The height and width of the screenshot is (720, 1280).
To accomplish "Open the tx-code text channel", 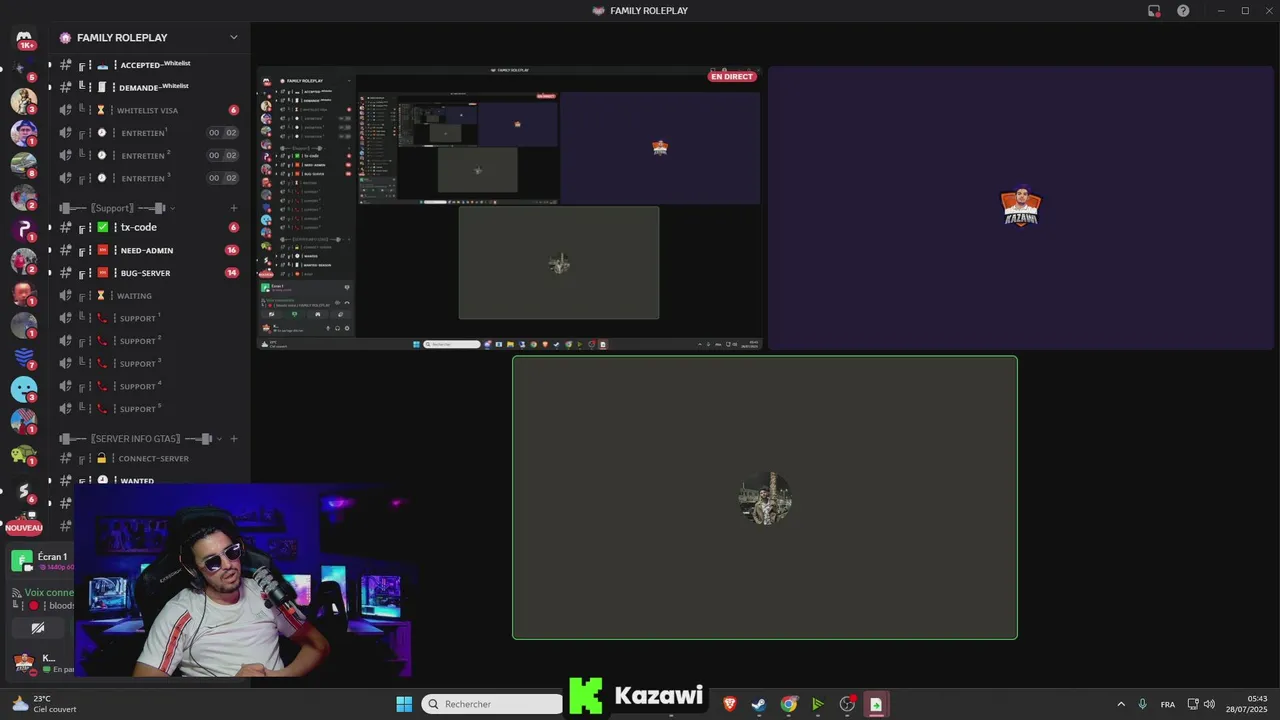I will click(148, 227).
